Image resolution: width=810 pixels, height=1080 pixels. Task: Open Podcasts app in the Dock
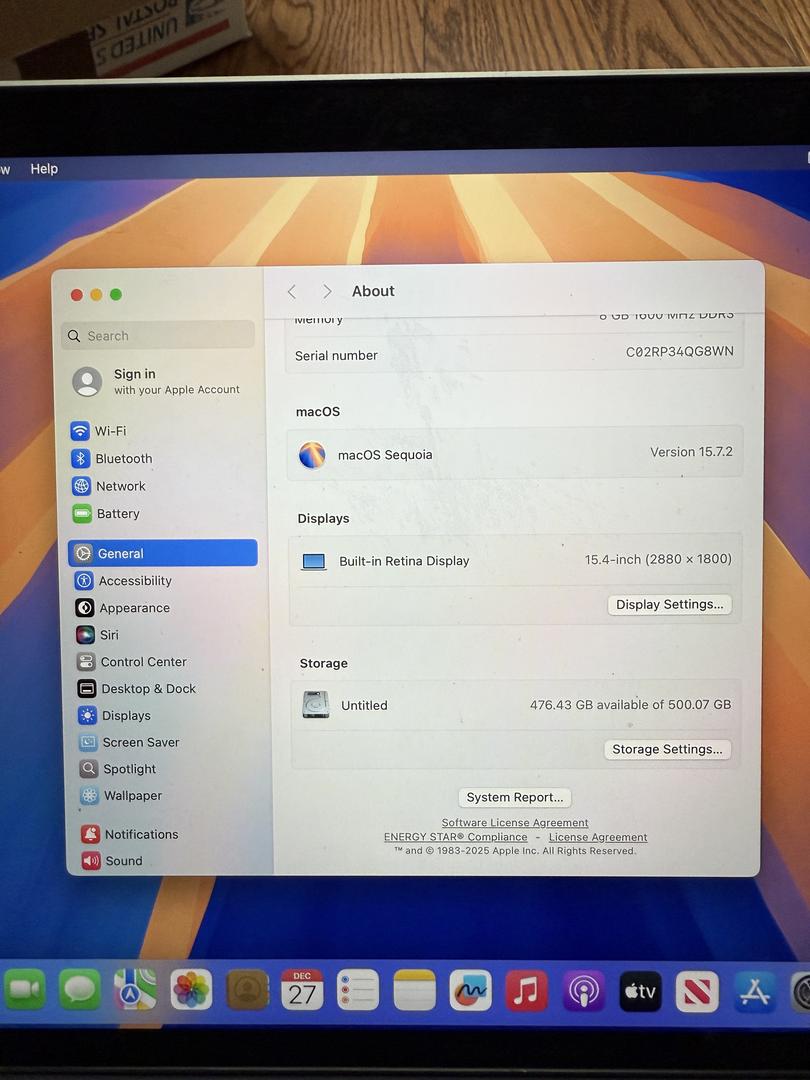click(x=583, y=991)
